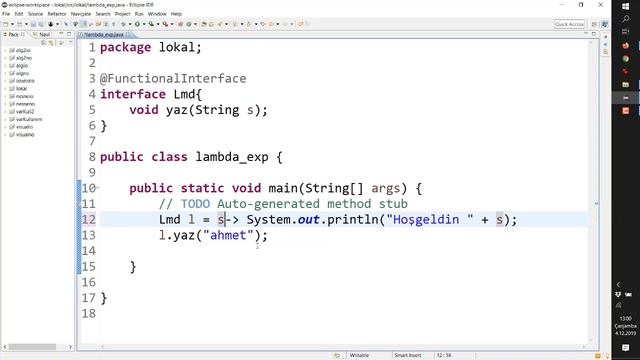Click the Package Explorer horizontal scrollbar thumb
The image size is (640, 360).
32,347
